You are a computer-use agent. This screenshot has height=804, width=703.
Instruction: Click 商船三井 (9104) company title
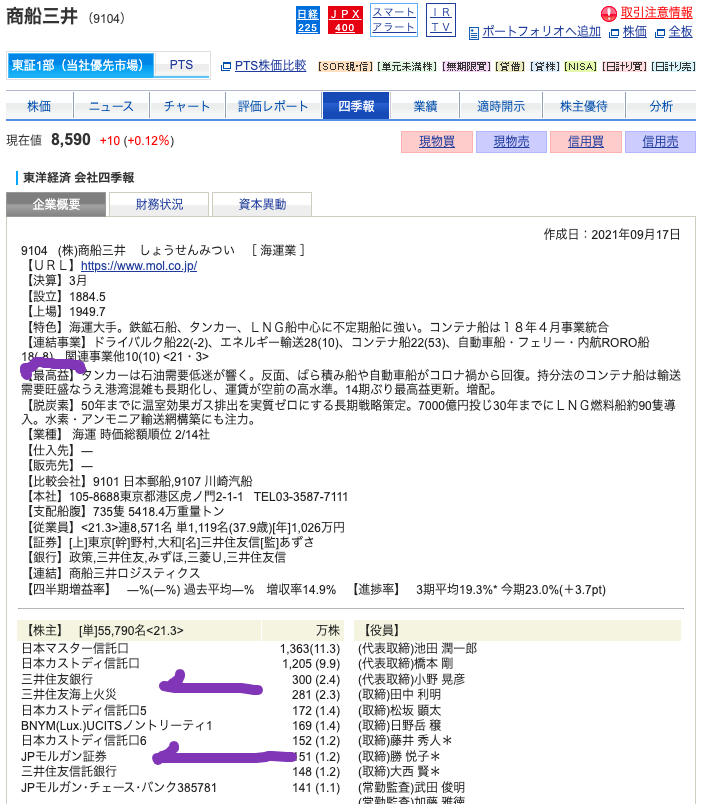point(66,17)
